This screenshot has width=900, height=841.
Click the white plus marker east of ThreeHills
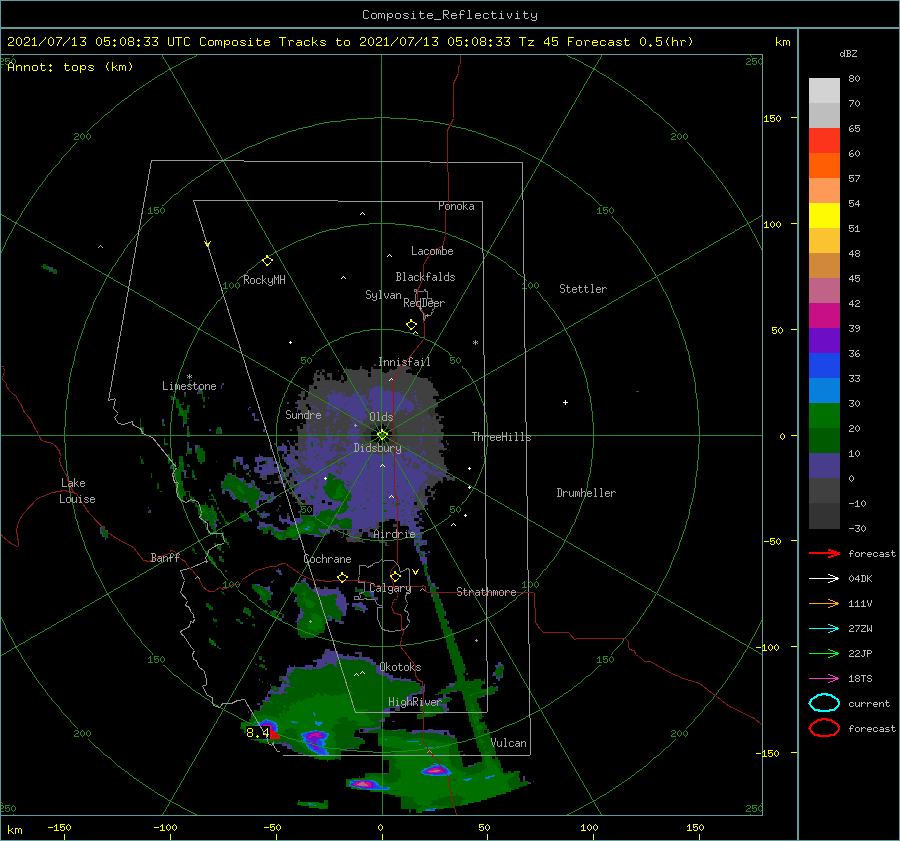565,402
